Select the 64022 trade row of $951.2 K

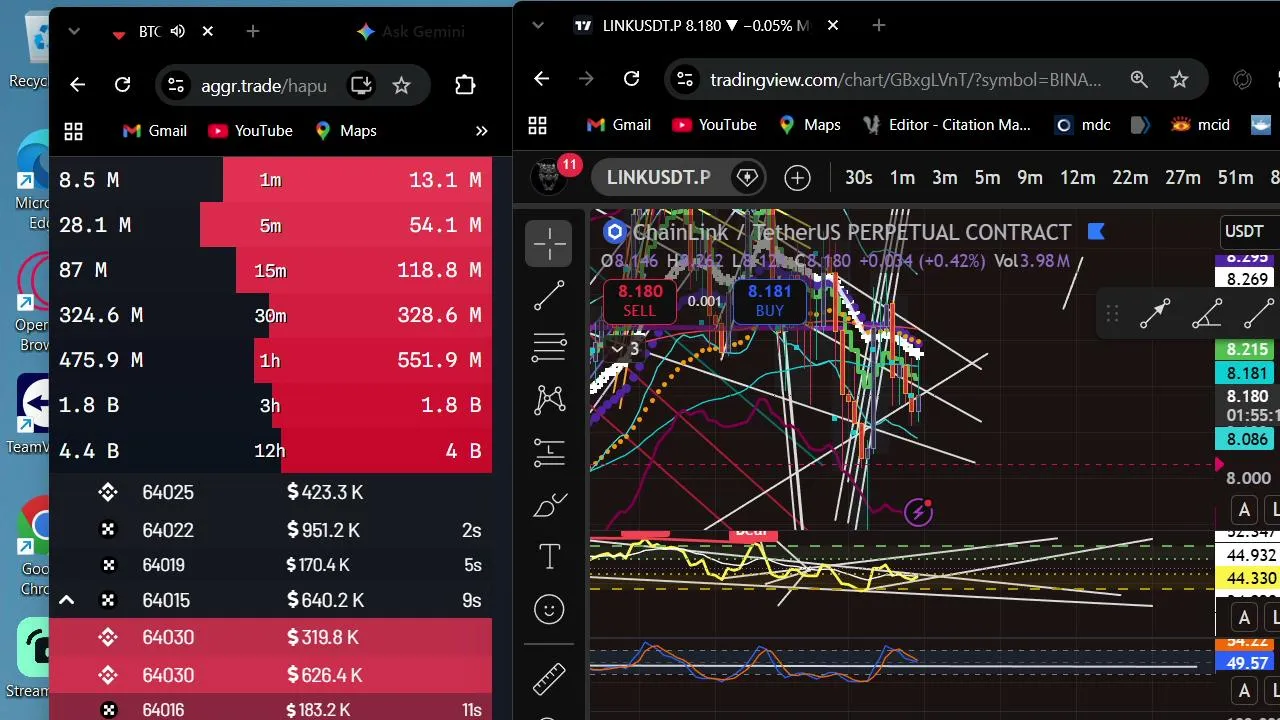pyautogui.click(x=270, y=530)
